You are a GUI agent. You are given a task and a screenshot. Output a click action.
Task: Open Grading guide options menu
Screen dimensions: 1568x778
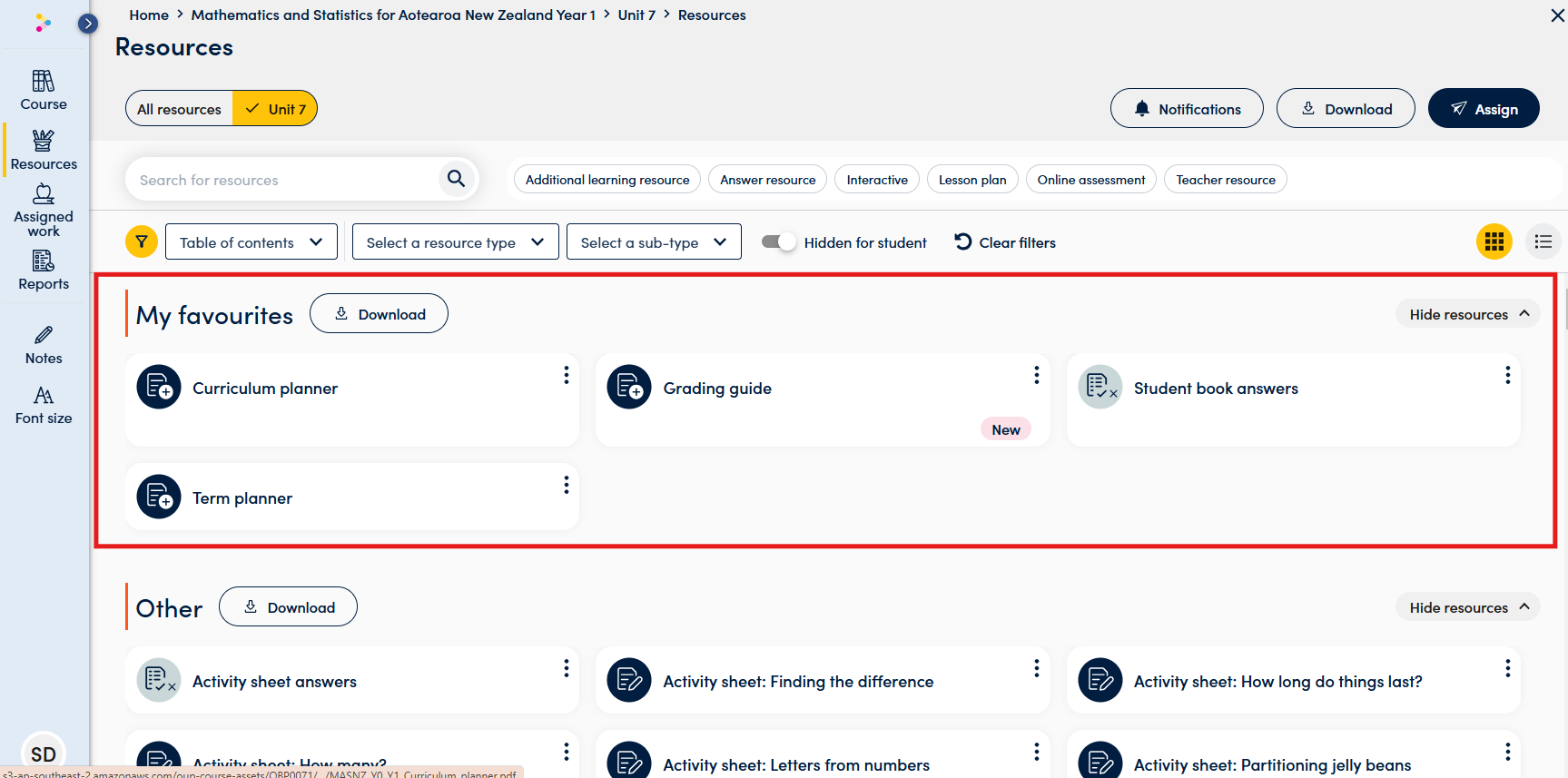click(x=1036, y=376)
